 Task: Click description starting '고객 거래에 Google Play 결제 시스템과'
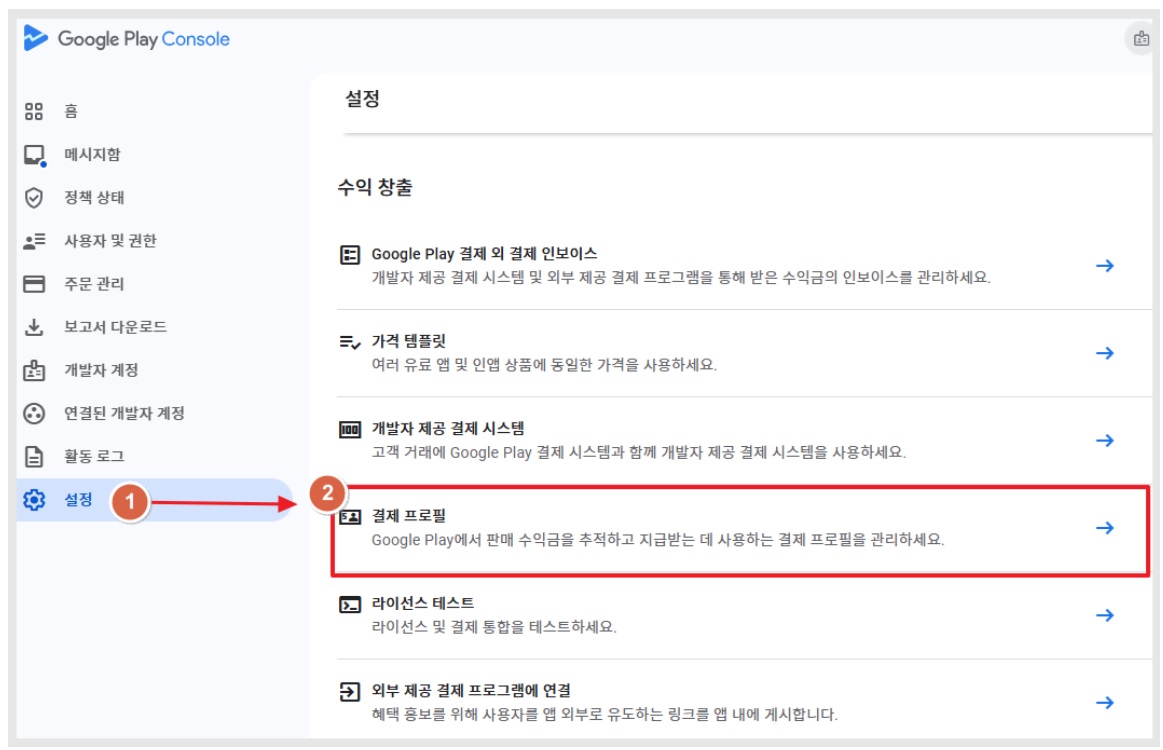pyautogui.click(x=639, y=453)
